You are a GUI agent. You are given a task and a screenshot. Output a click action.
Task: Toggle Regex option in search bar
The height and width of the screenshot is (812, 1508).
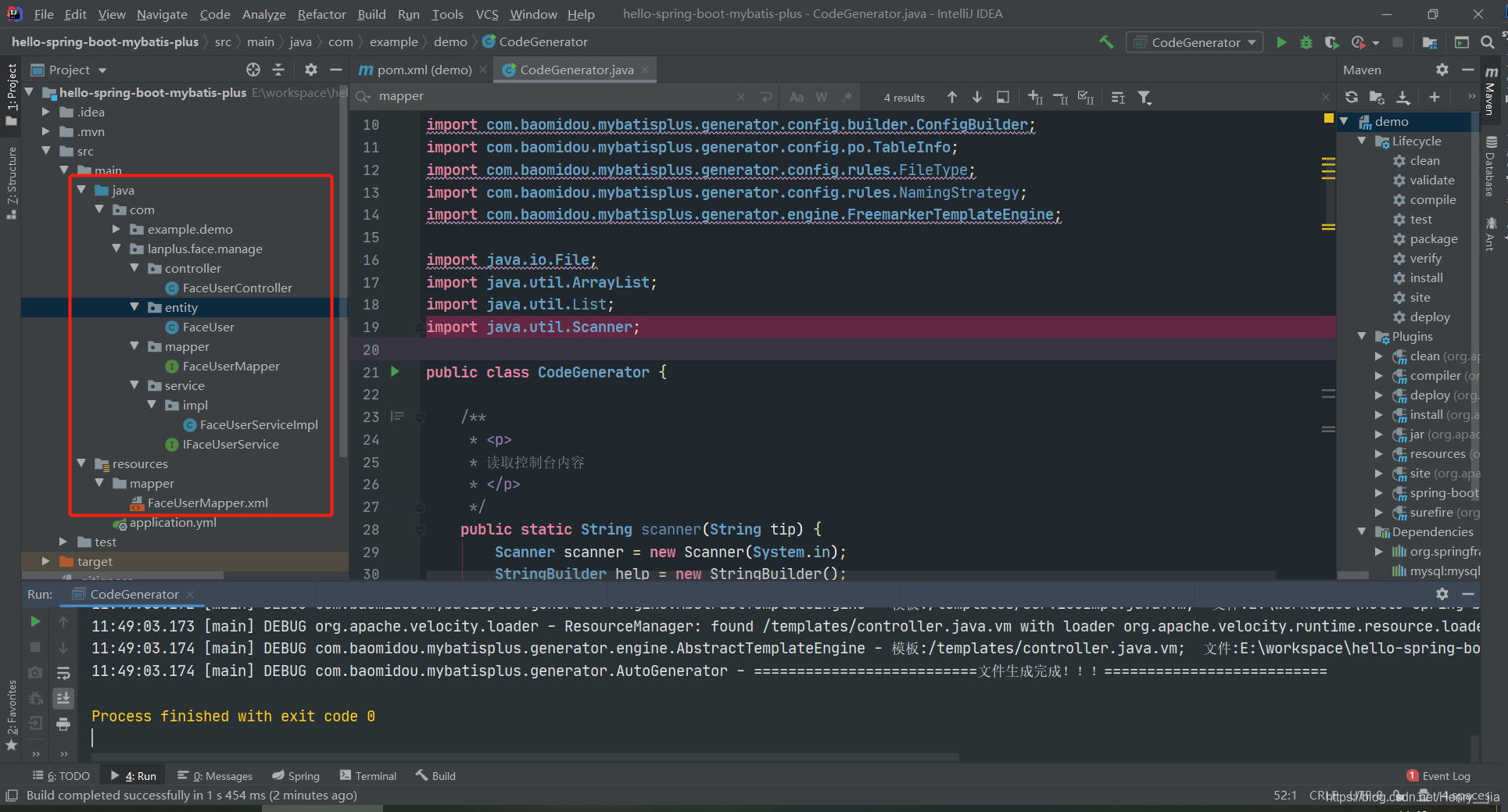tap(847, 97)
